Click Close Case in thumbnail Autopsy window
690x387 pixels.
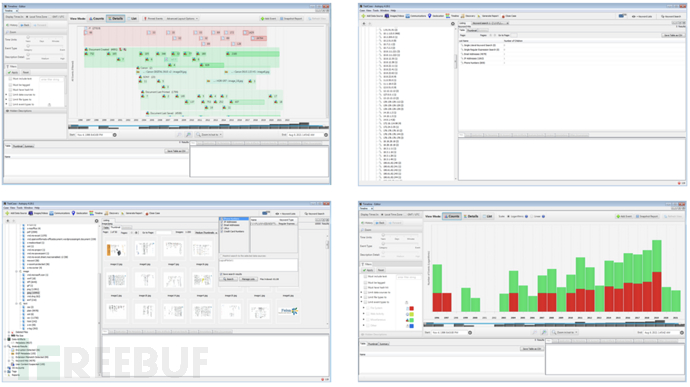[x=153, y=213]
